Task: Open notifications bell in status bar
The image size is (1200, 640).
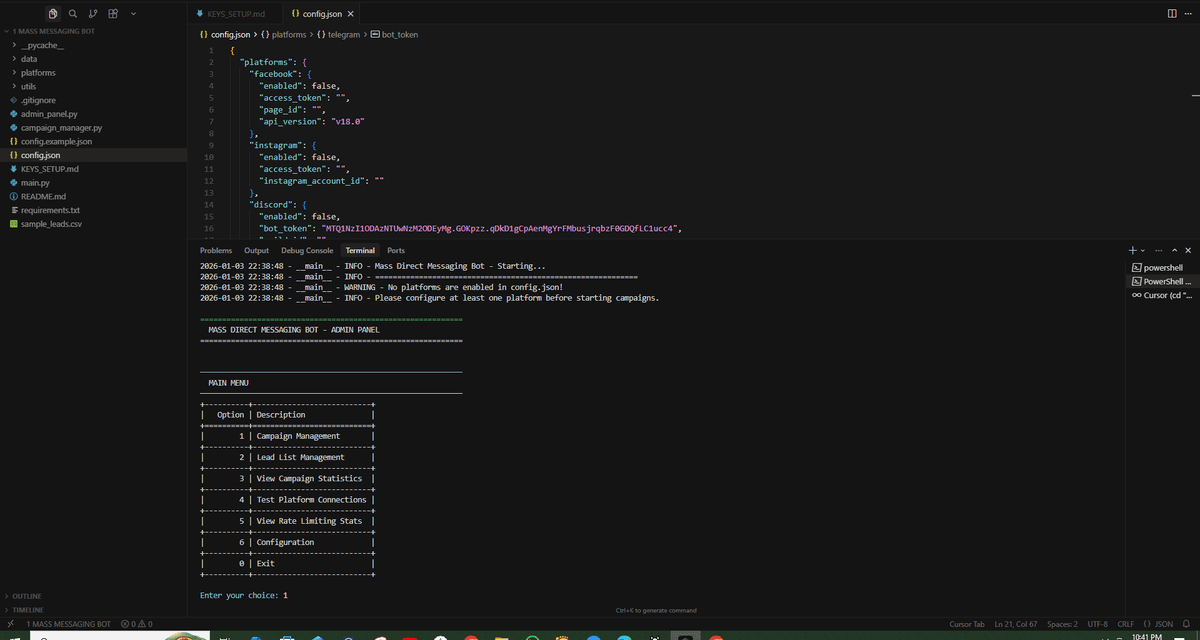Action: 1187,624
